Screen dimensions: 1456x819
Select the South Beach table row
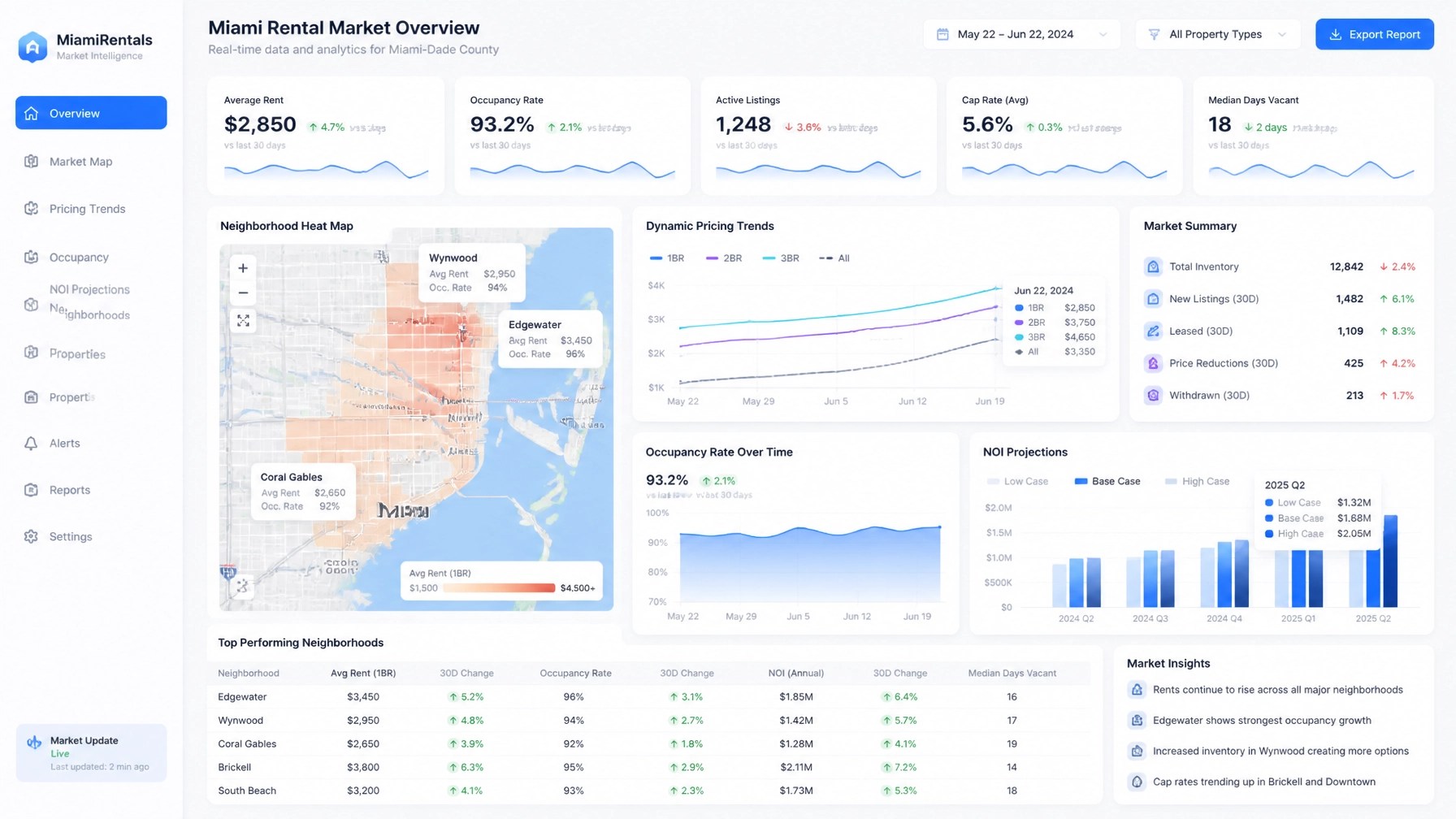pos(648,791)
